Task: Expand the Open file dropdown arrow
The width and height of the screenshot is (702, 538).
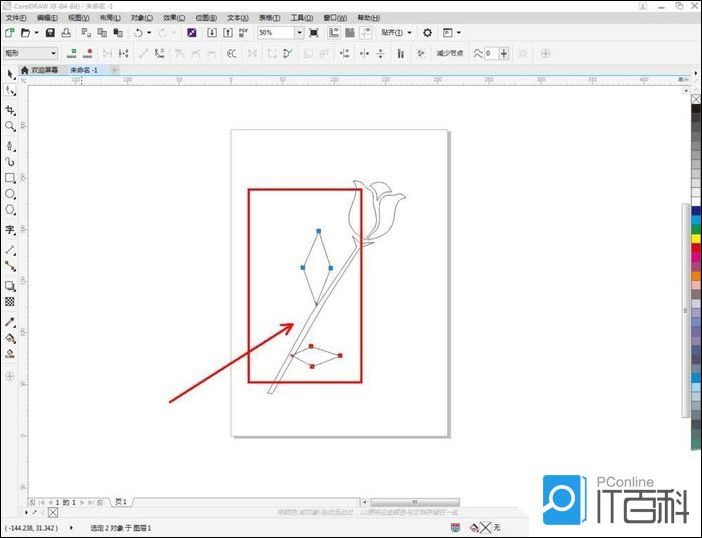Action: (36, 33)
